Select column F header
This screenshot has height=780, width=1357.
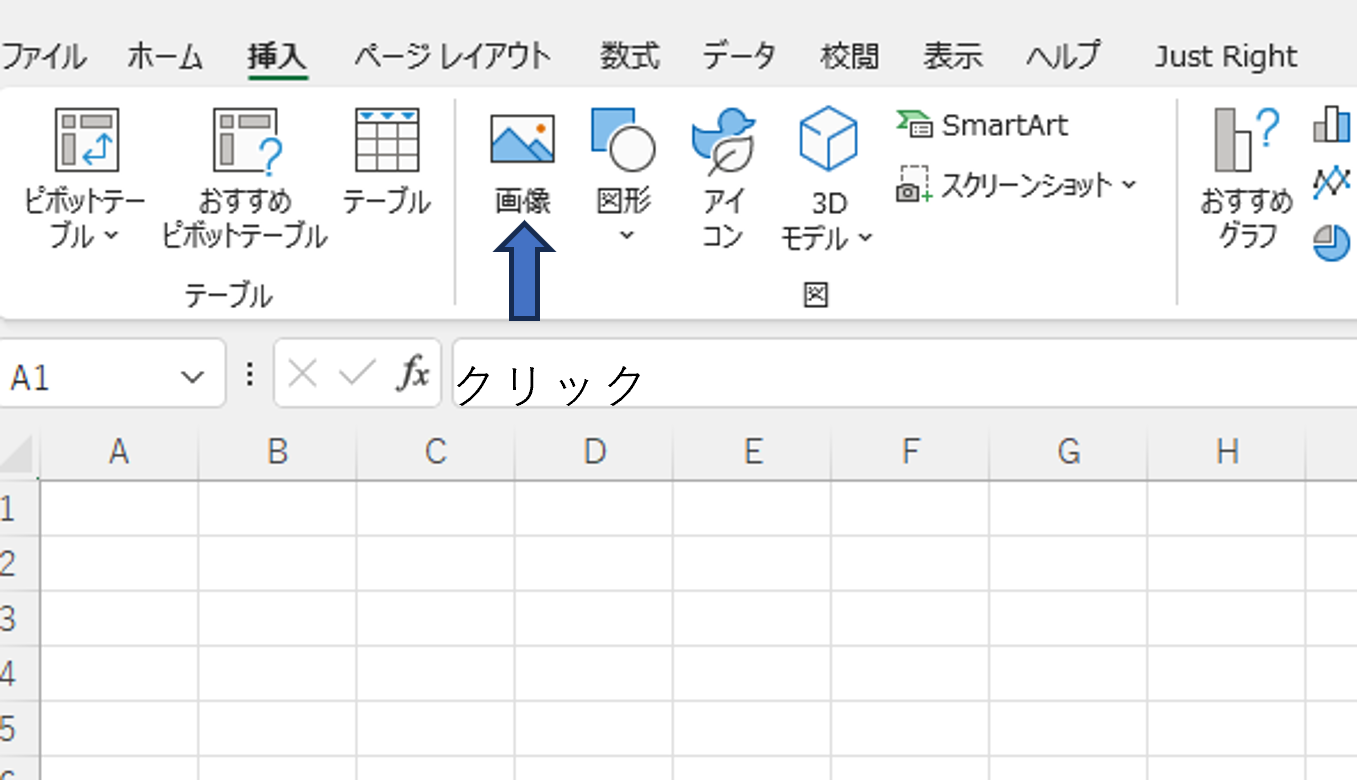[910, 453]
